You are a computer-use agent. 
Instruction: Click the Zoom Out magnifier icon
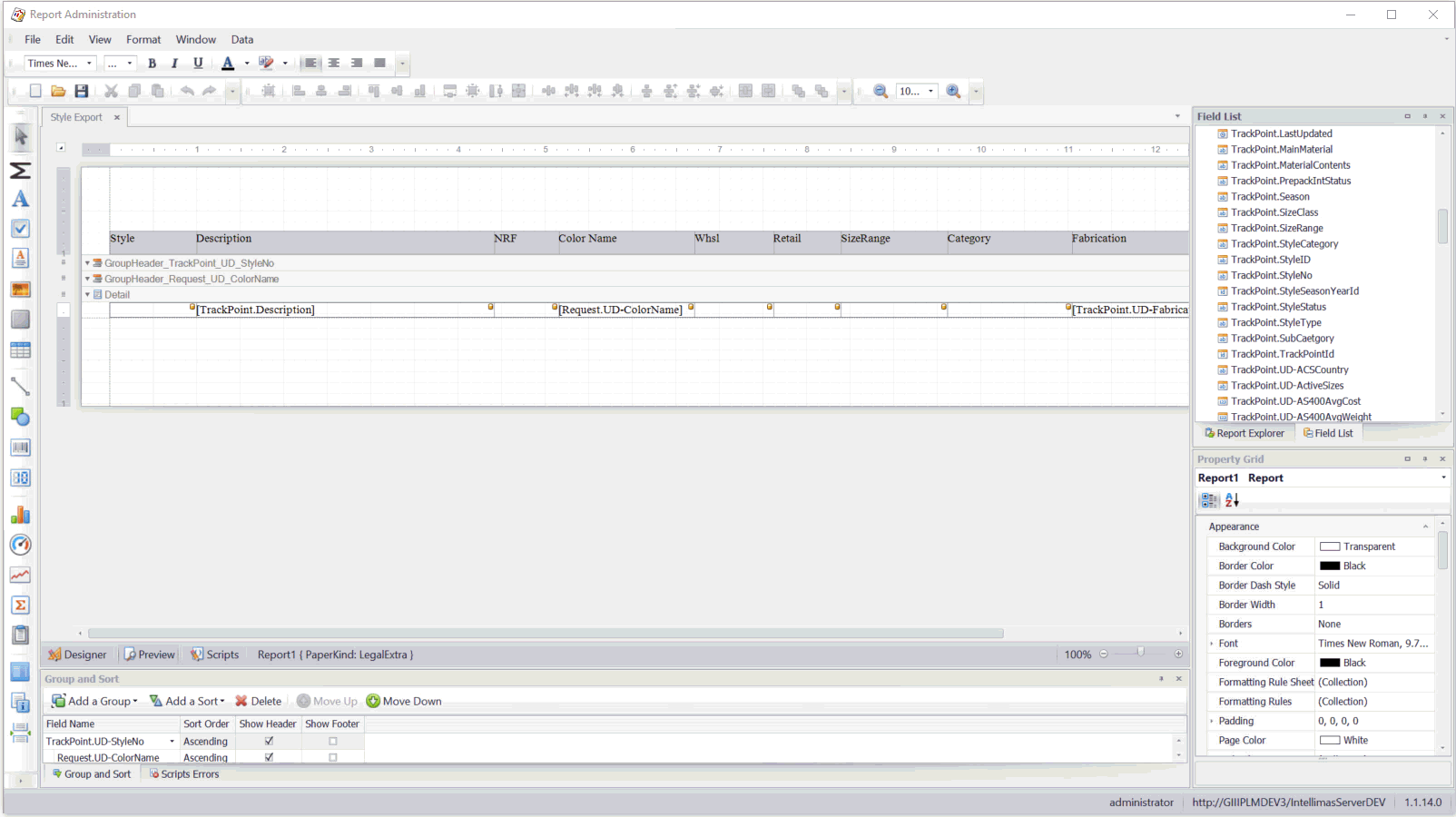click(x=880, y=91)
